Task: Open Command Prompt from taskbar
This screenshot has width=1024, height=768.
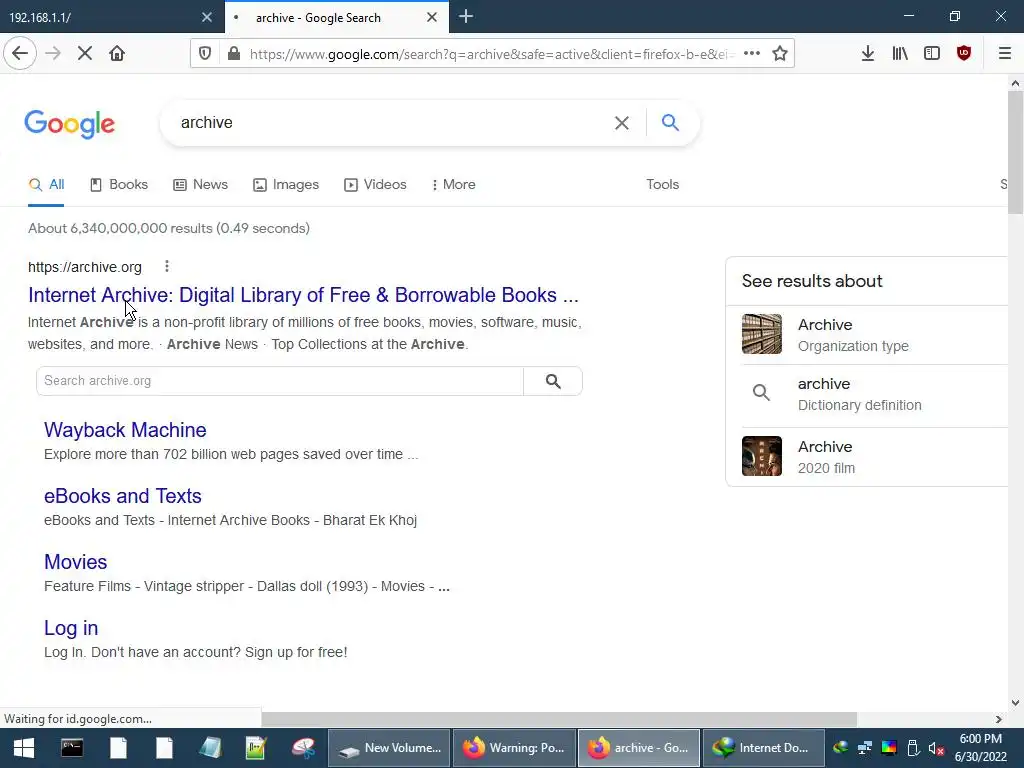Action: click(x=72, y=748)
